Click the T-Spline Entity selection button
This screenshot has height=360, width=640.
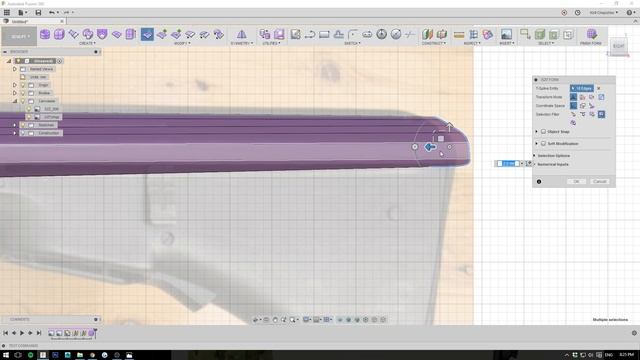582,88
